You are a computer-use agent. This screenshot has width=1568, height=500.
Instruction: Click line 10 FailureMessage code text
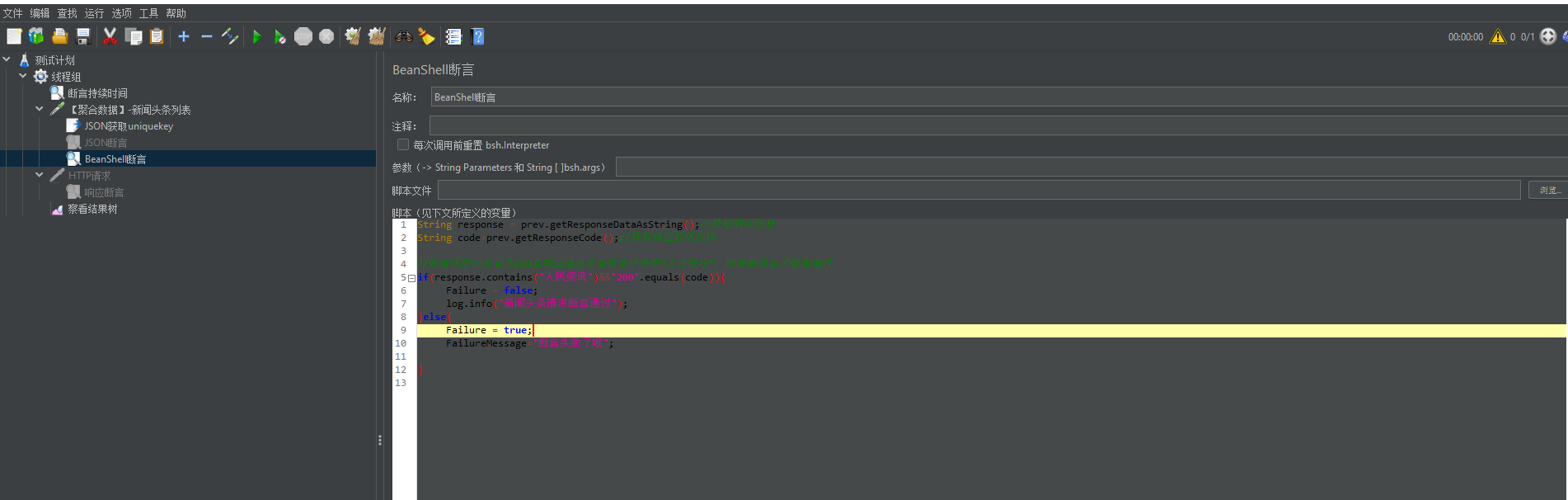tap(529, 343)
